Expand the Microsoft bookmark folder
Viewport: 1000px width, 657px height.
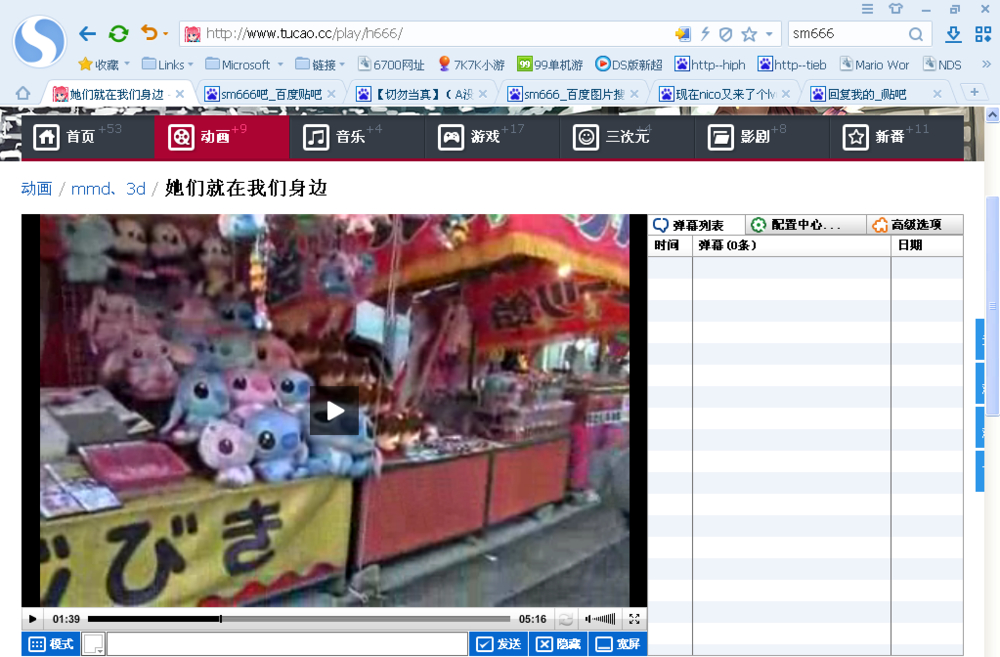pyautogui.click(x=244, y=64)
